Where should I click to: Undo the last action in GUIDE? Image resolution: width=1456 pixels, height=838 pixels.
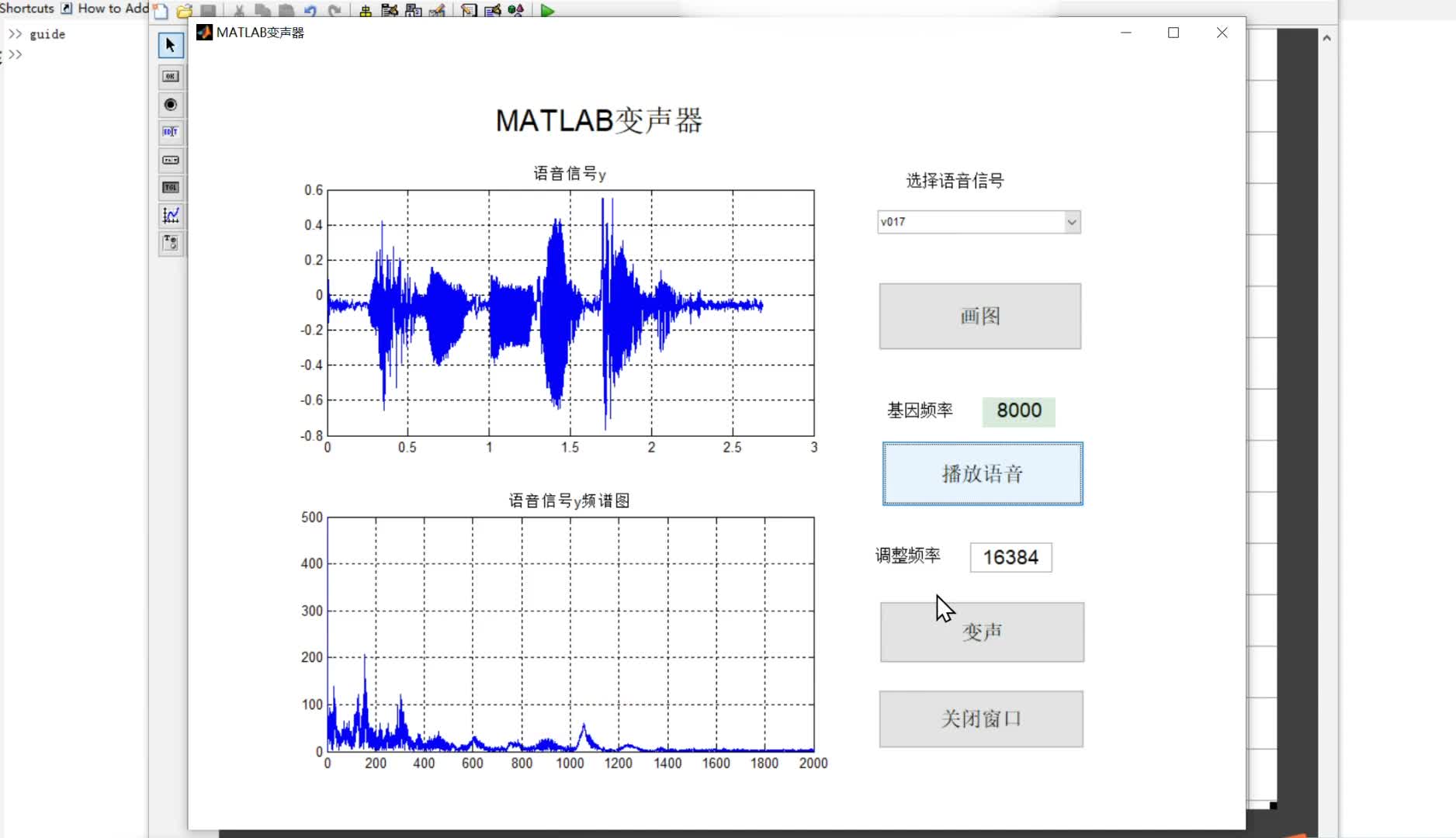coord(310,10)
